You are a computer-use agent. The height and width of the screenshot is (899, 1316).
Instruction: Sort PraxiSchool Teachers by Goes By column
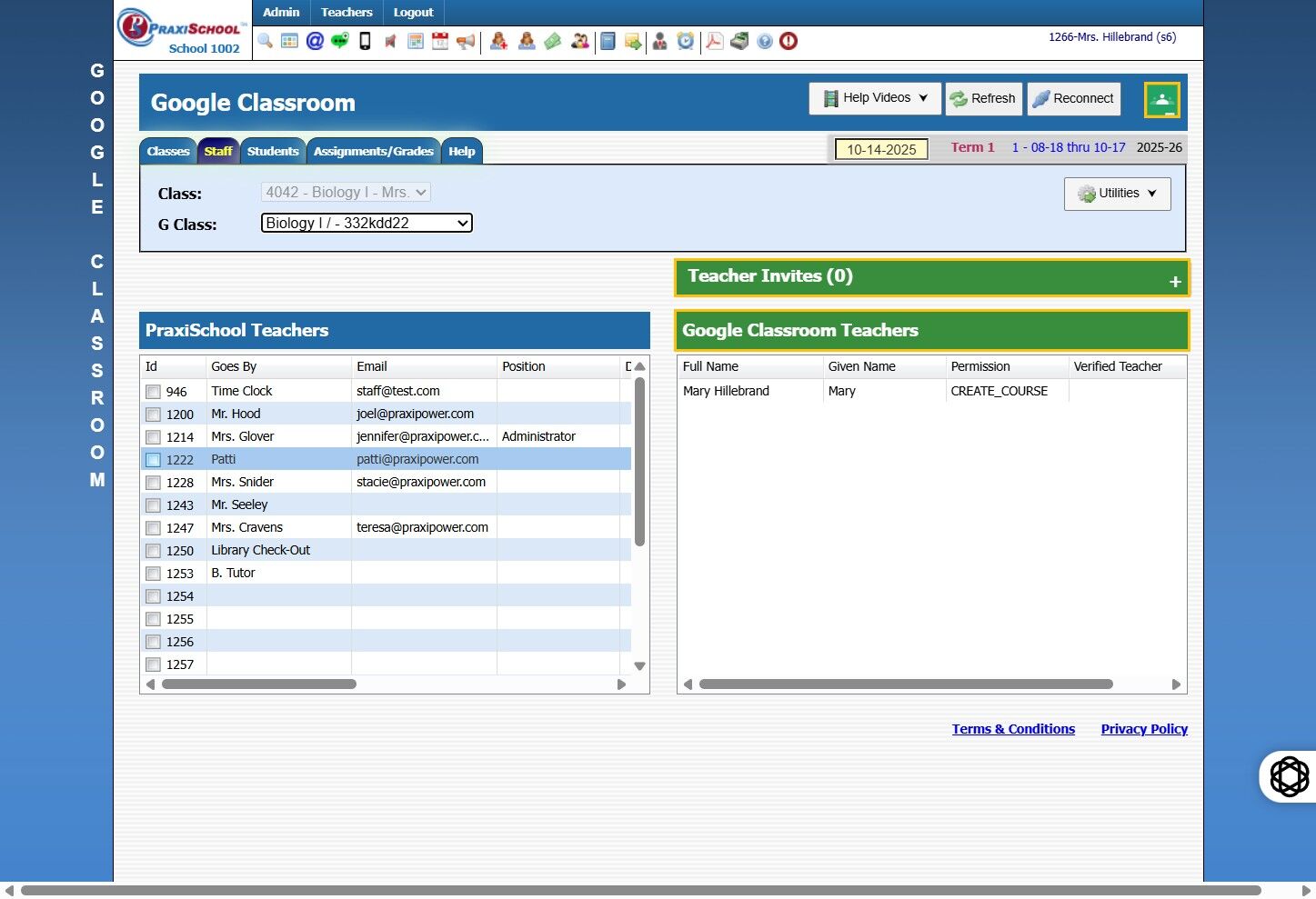278,367
